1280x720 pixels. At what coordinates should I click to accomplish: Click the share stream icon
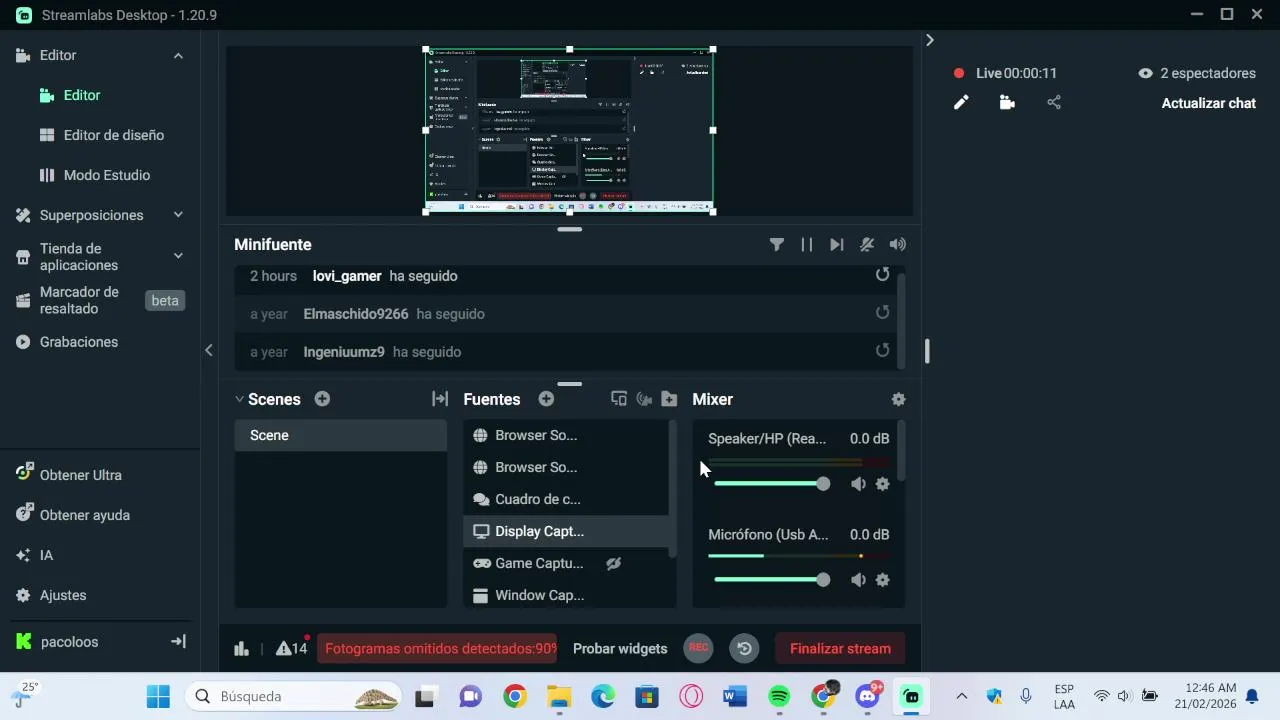(x=1054, y=103)
